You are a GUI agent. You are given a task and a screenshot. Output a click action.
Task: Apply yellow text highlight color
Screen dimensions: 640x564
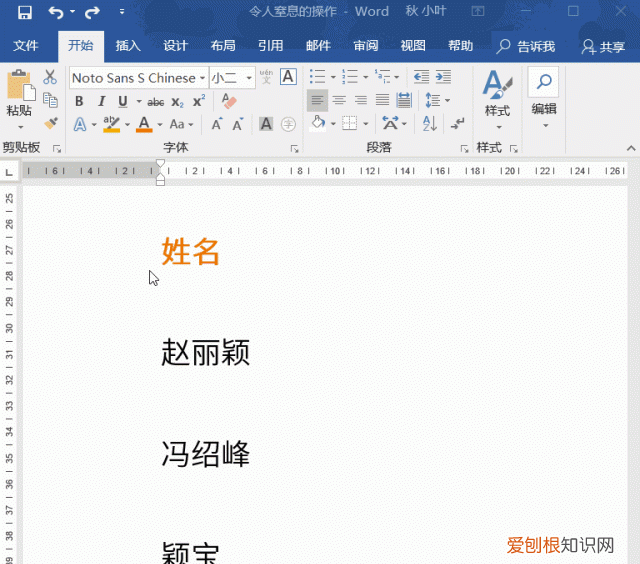point(111,124)
